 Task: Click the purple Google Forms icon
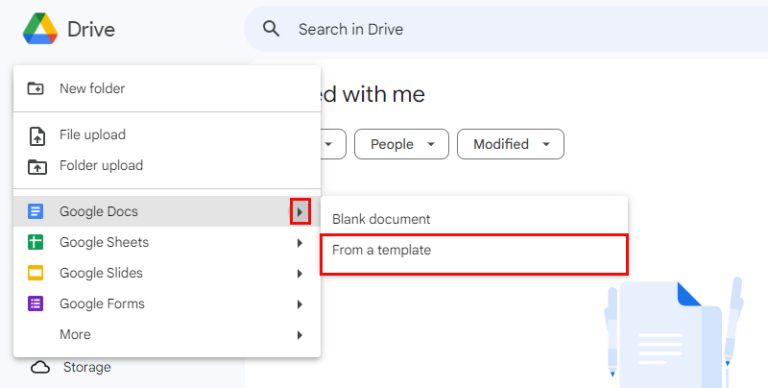click(35, 304)
